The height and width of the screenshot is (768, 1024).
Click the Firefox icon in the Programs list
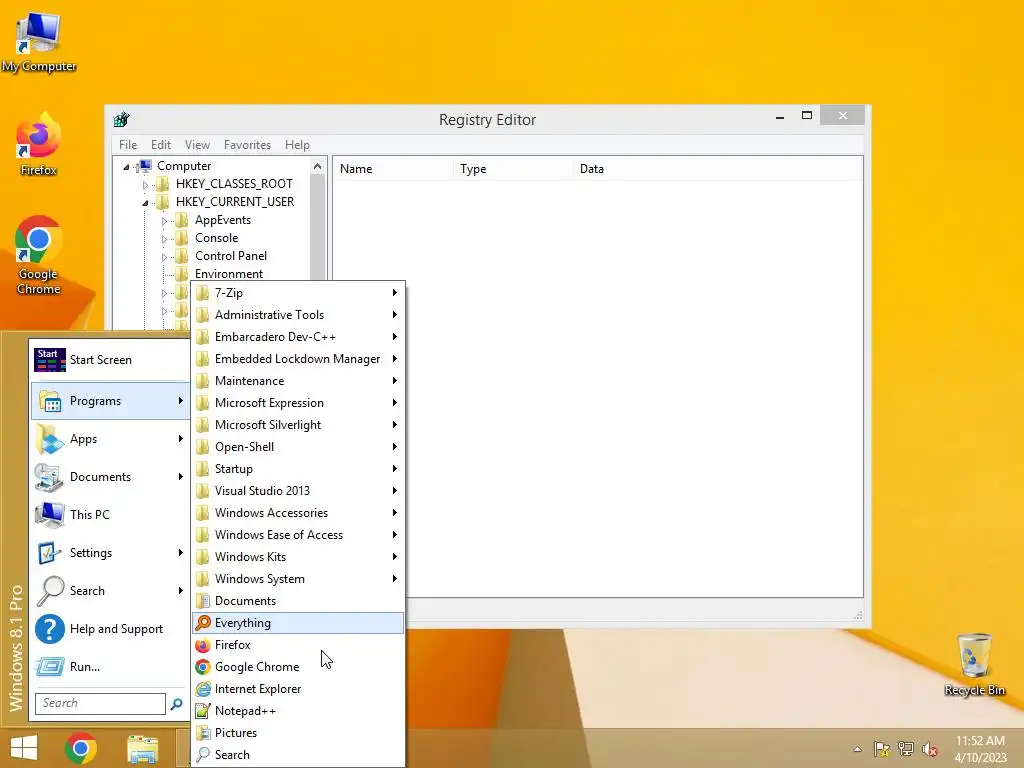(x=203, y=645)
